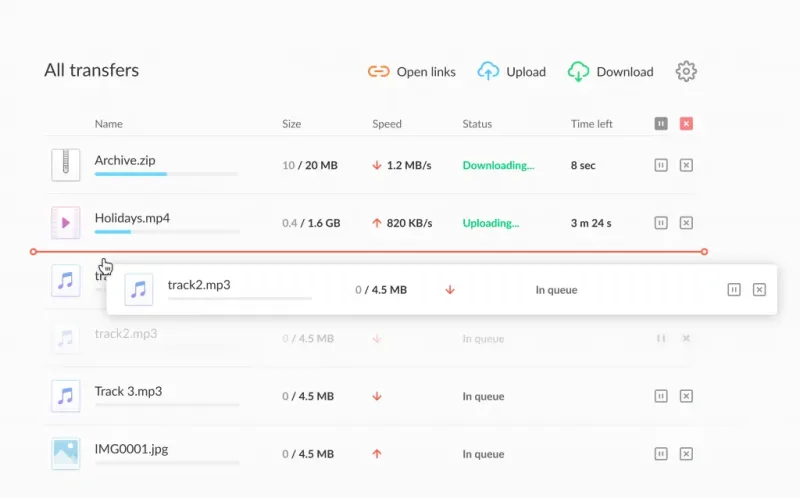Click the Archive.zip progress bar
This screenshot has width=800, height=498.
tap(166, 174)
